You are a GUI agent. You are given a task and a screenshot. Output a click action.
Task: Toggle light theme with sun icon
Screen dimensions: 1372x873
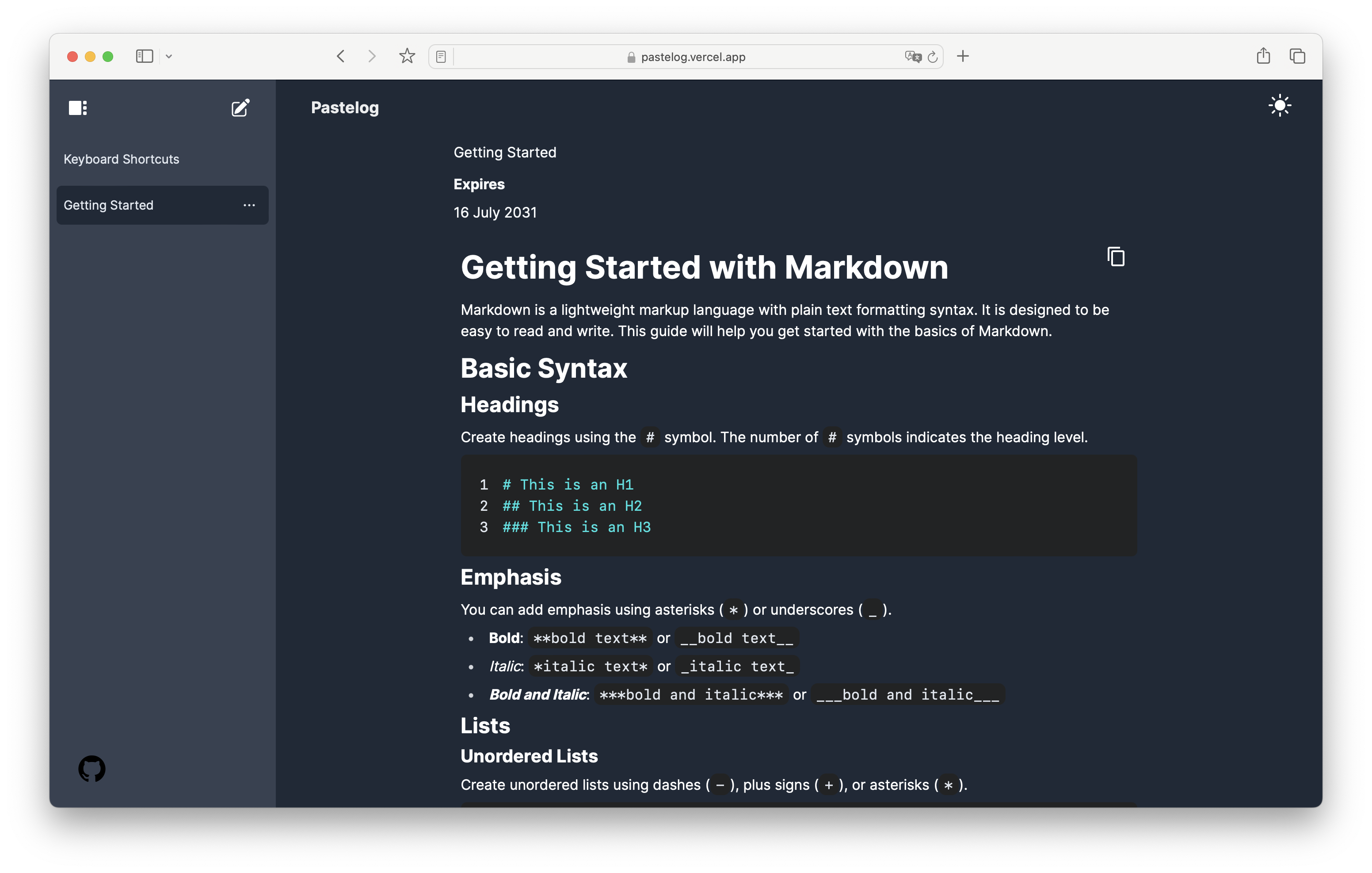point(1279,106)
